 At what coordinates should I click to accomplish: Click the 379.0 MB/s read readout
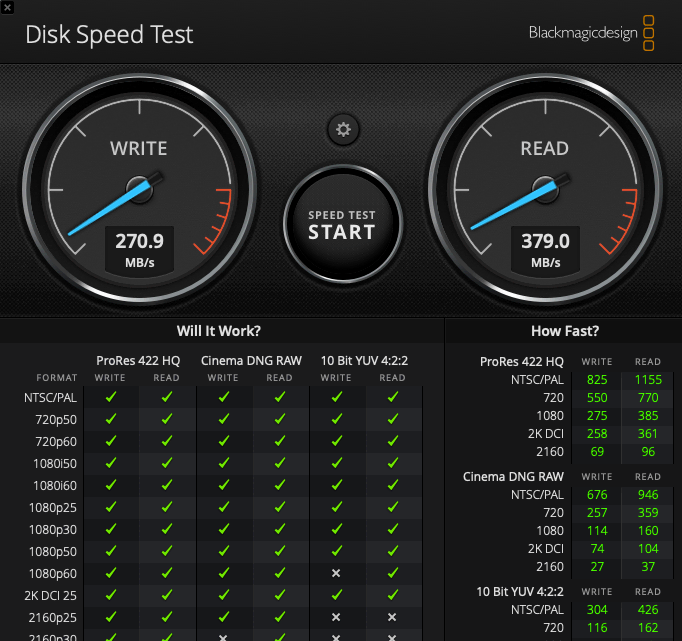(x=545, y=248)
